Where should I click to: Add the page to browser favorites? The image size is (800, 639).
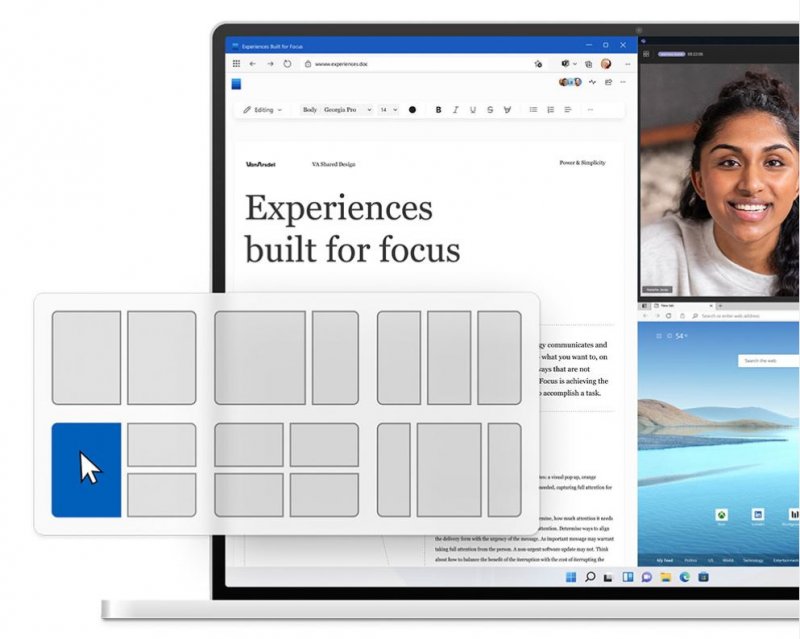pos(539,63)
